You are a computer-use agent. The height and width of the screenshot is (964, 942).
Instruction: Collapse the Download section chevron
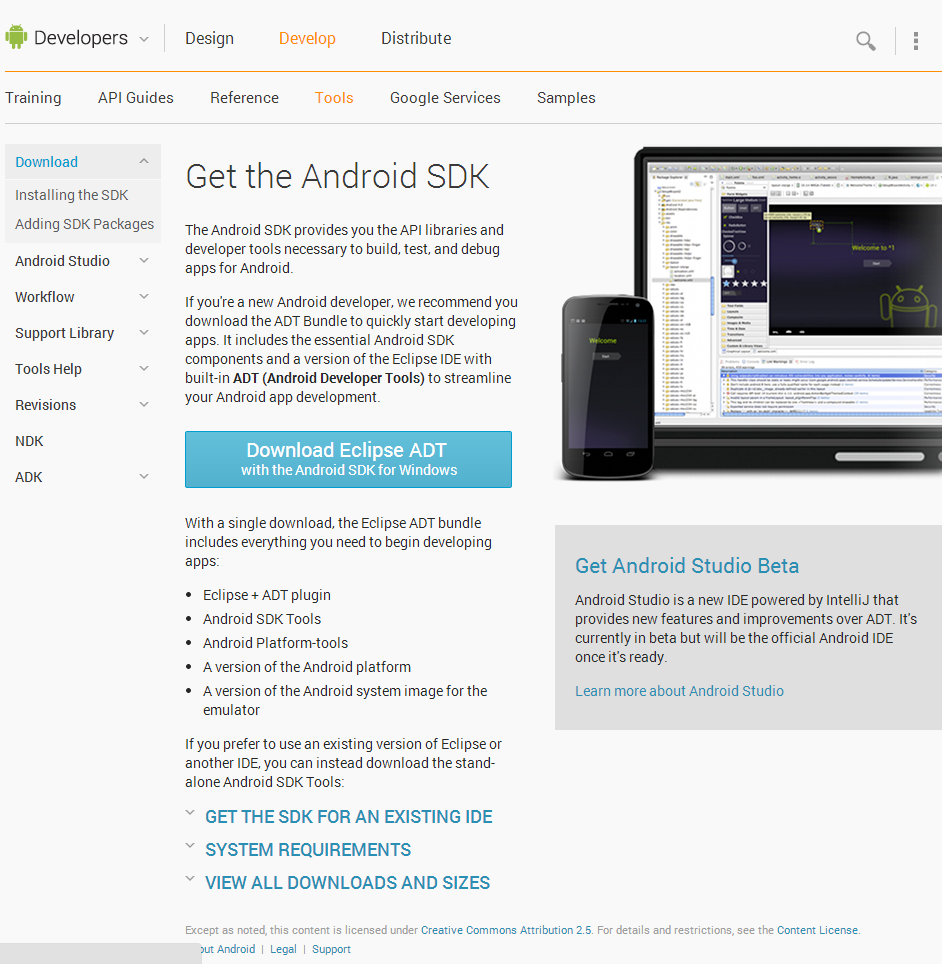(144, 161)
